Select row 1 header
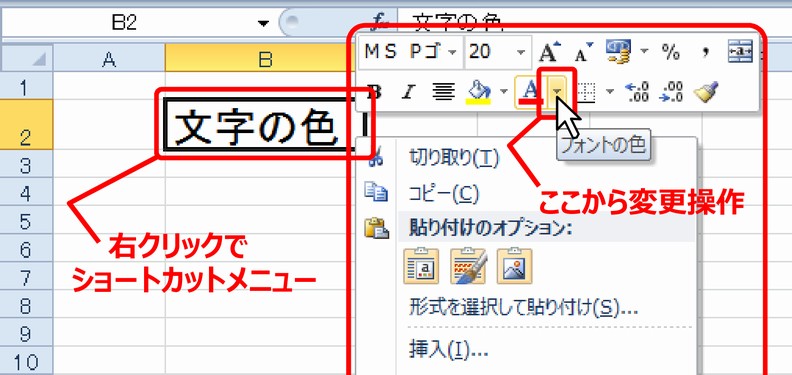Screen dimensions: 792x375 (x=26, y=86)
